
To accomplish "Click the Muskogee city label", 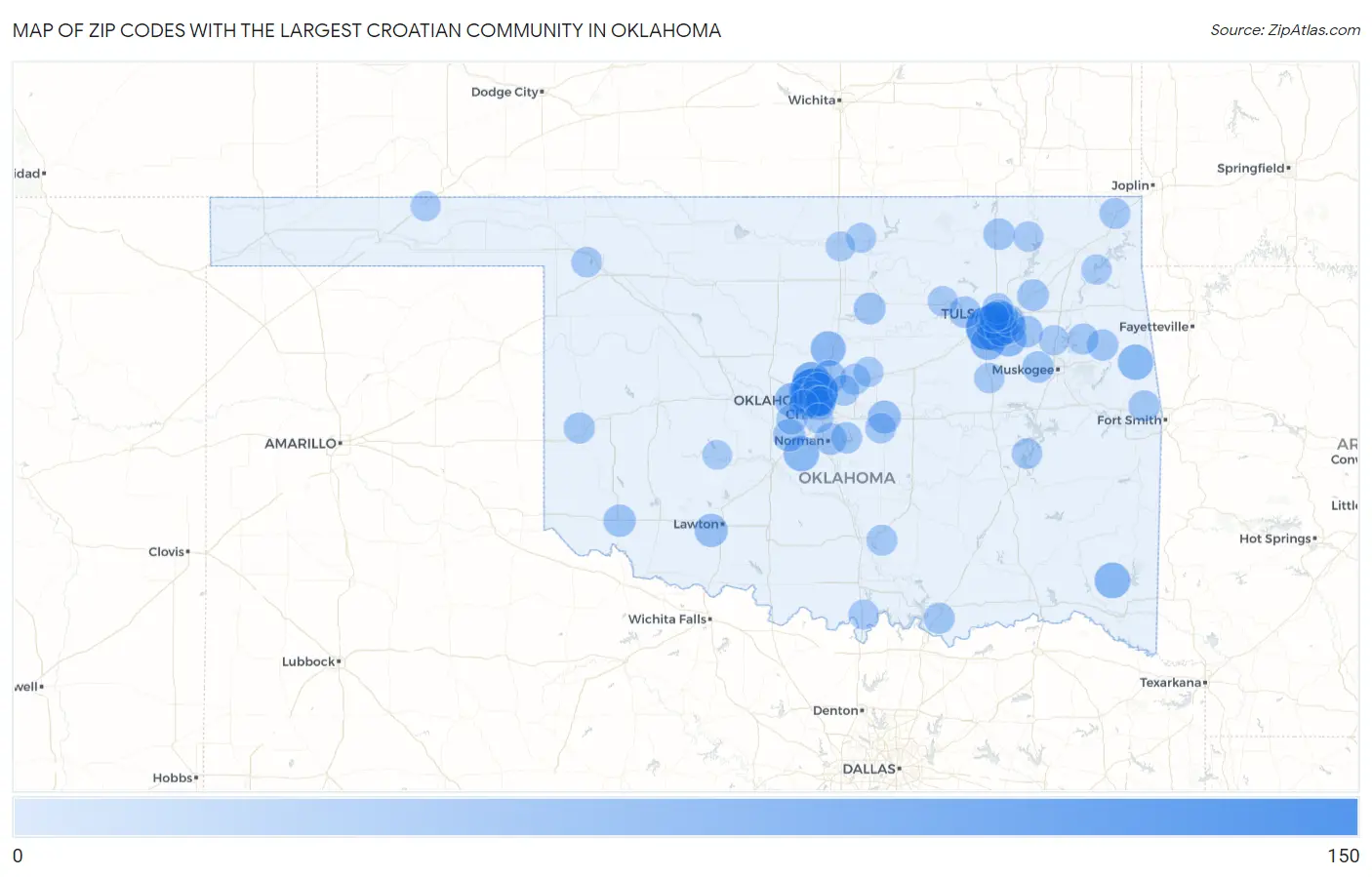I will (1023, 370).
